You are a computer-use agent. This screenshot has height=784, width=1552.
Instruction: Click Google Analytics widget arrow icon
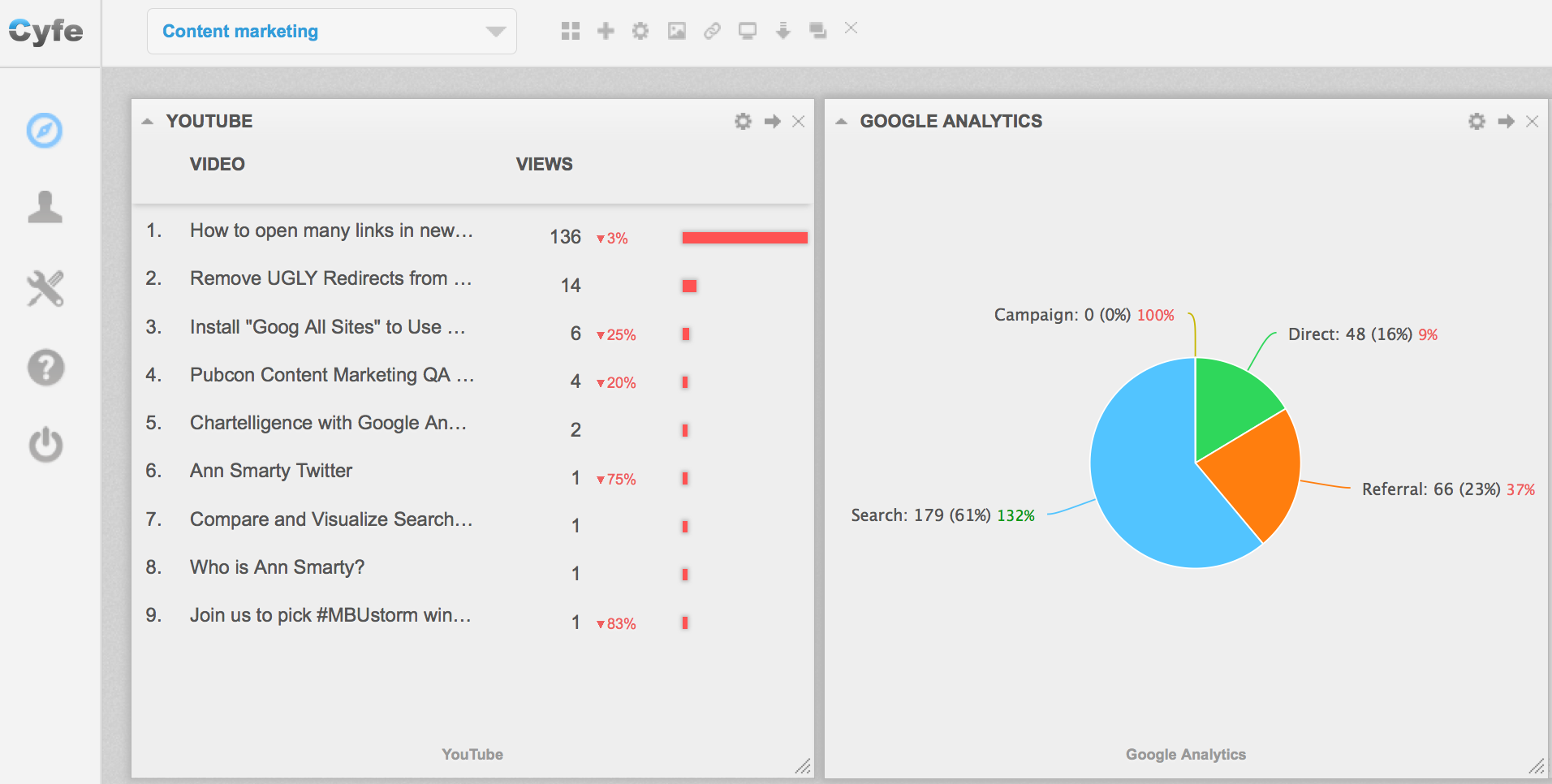(x=1506, y=122)
